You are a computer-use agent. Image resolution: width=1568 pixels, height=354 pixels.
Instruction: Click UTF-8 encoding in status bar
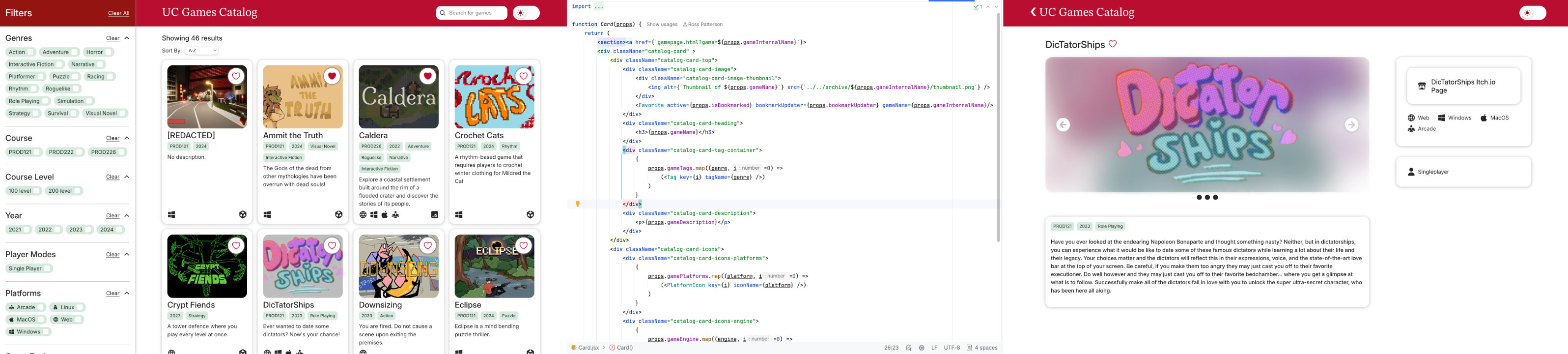click(x=952, y=348)
